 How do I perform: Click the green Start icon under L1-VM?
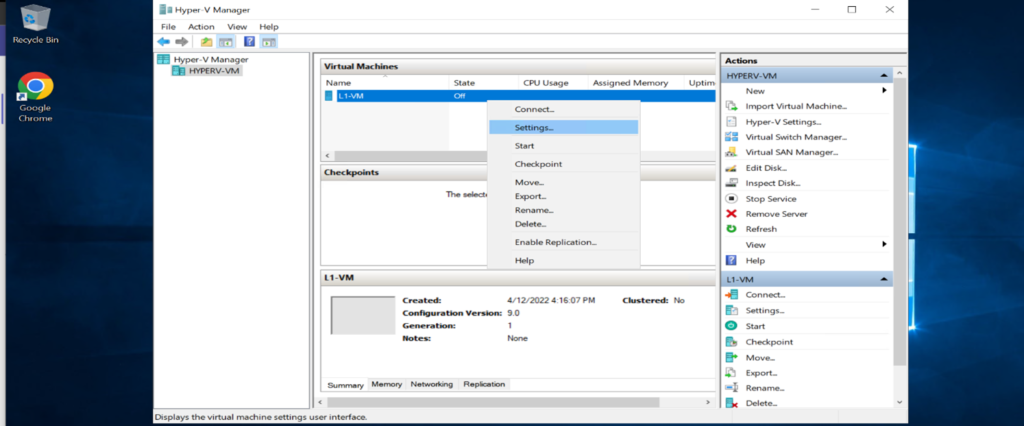click(x=732, y=326)
